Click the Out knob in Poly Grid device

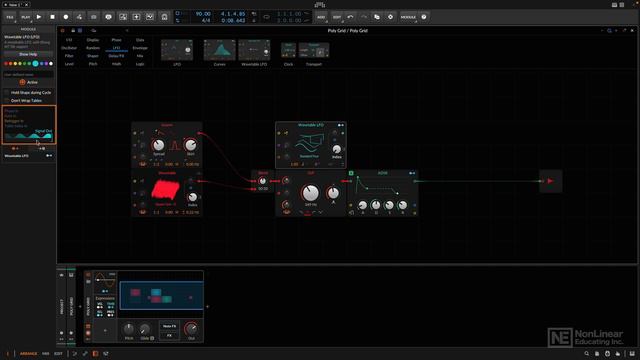point(191,329)
